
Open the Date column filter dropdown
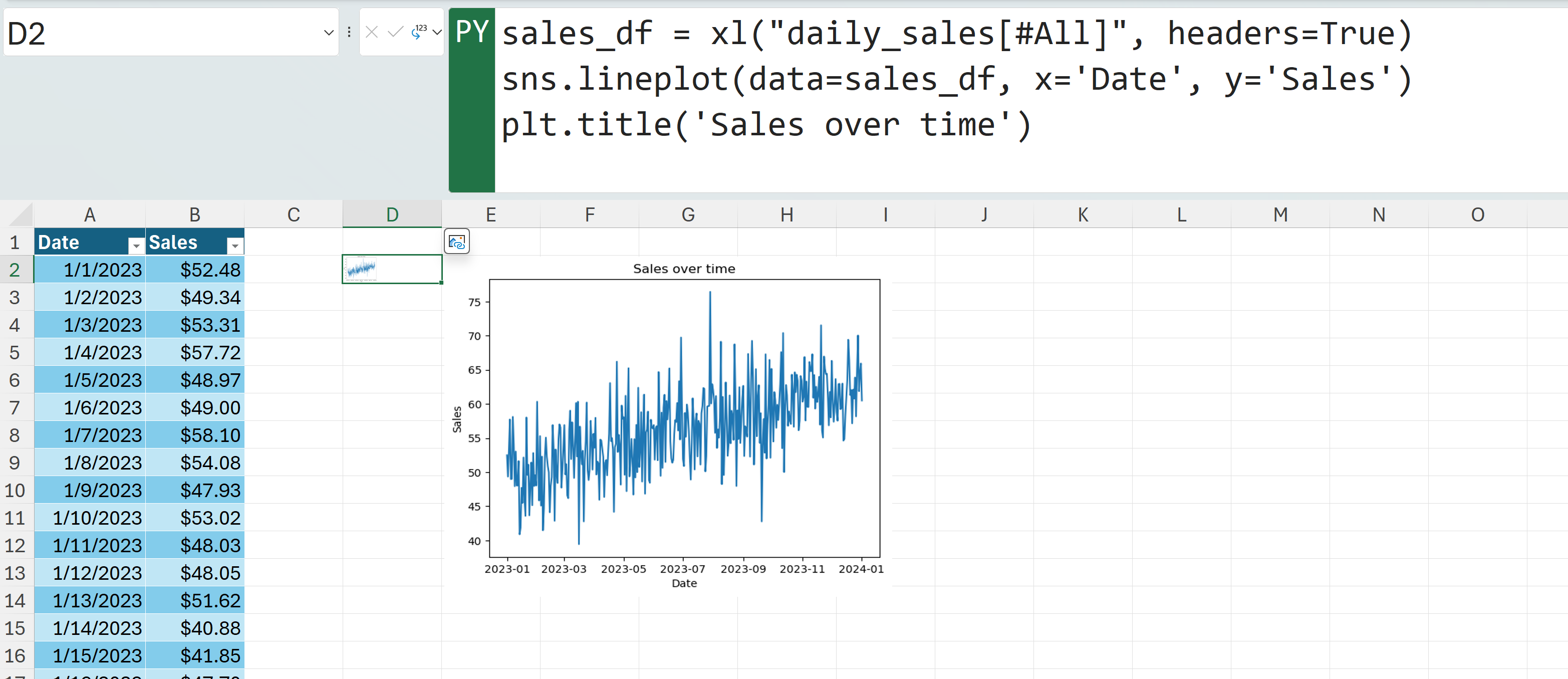tap(136, 246)
